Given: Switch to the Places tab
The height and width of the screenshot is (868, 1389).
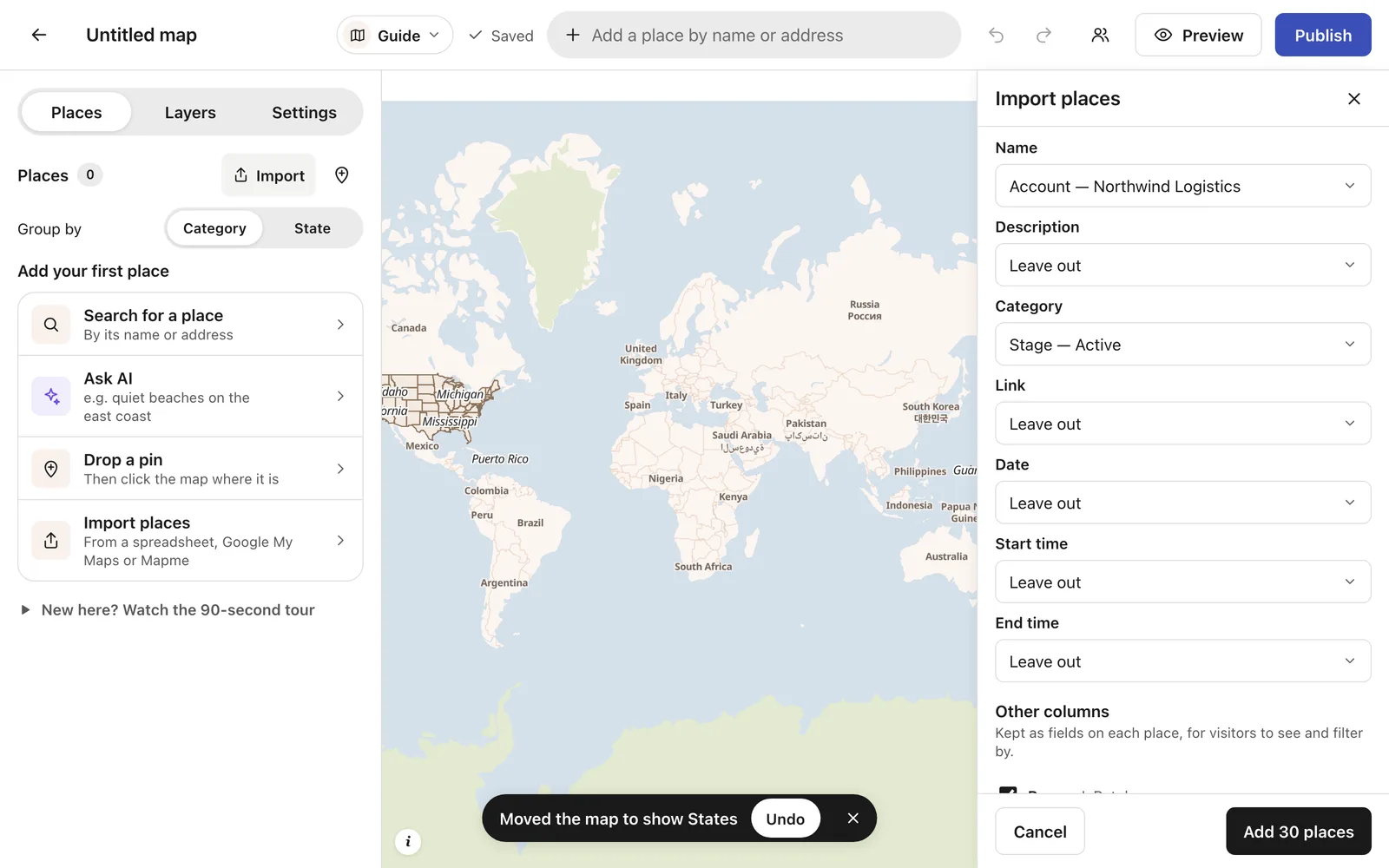Looking at the screenshot, I should 76,113.
